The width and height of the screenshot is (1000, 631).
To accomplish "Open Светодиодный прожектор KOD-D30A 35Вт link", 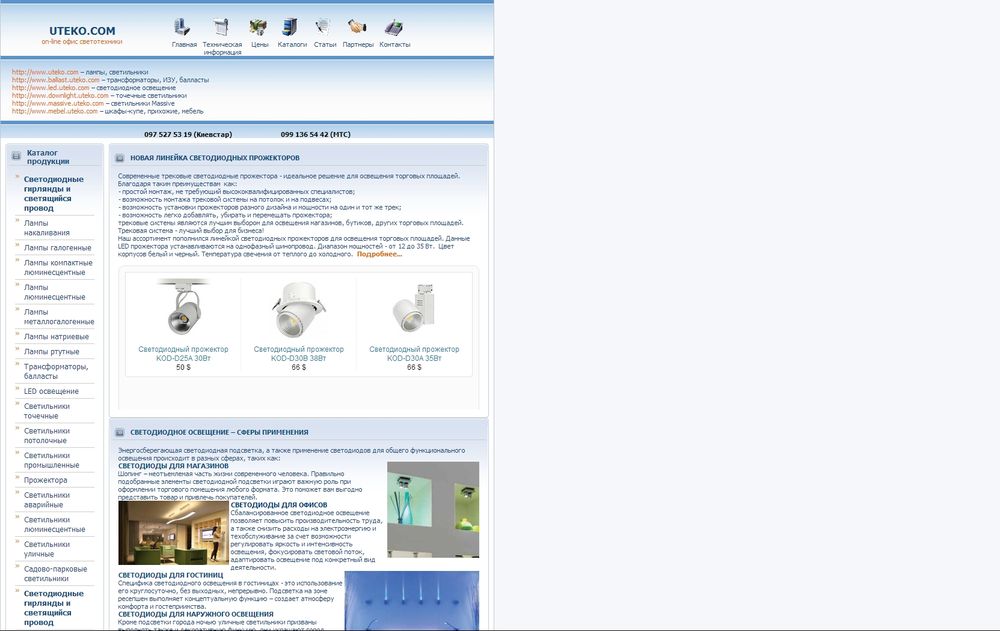I will [414, 353].
